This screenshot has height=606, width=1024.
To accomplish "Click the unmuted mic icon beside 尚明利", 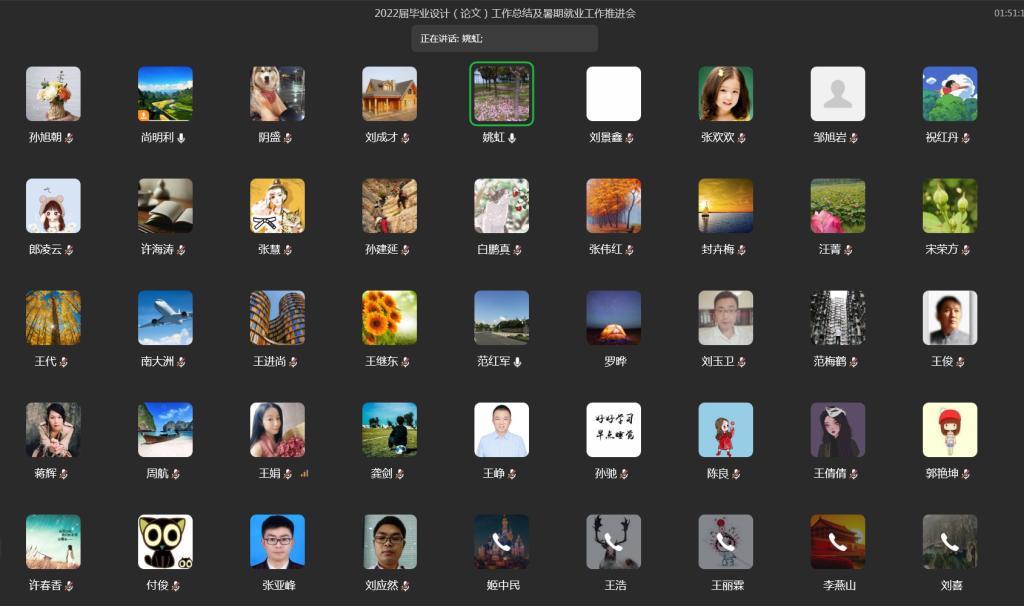I will click(181, 138).
